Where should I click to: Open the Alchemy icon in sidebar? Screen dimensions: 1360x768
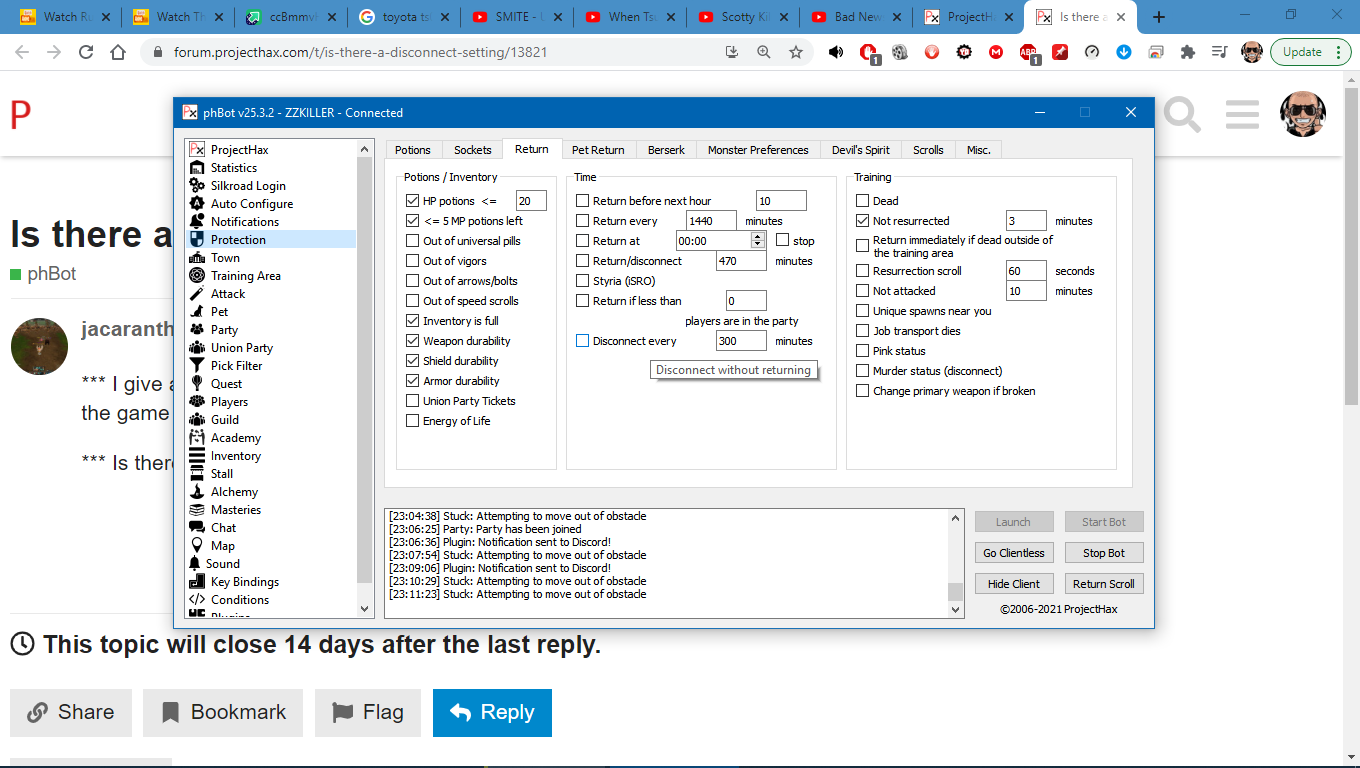pos(197,492)
